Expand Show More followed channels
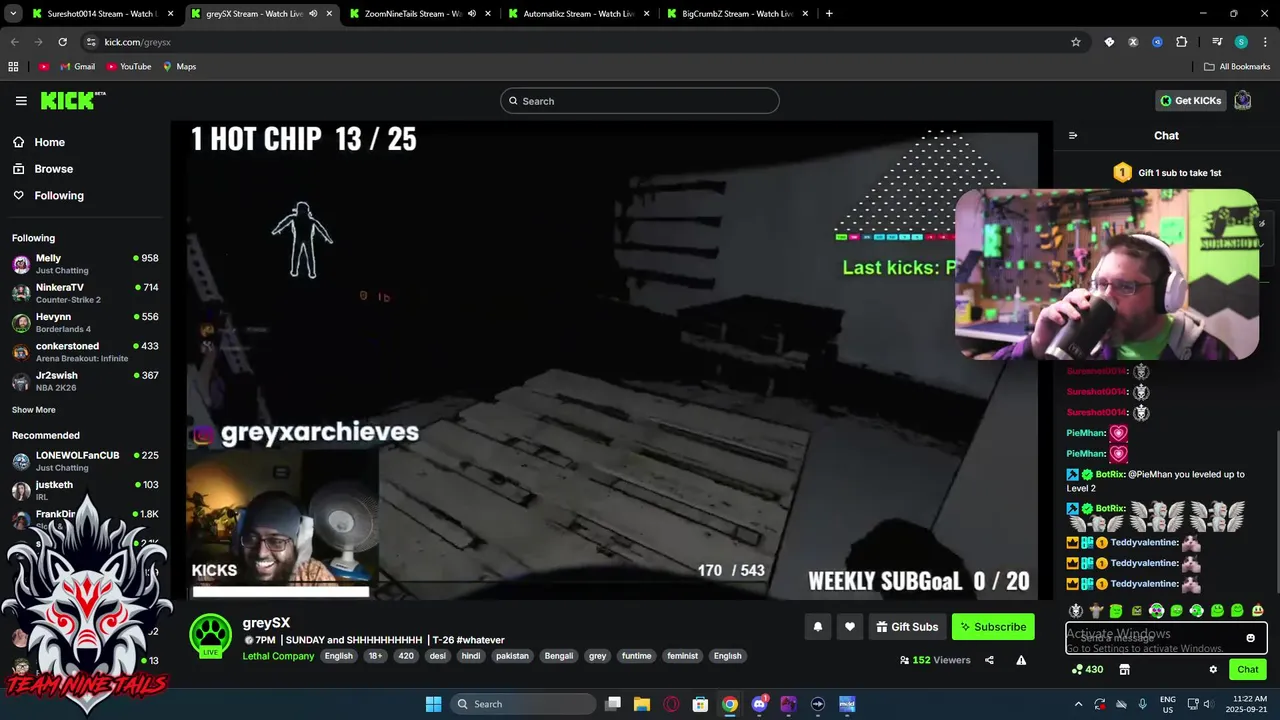 pos(33,410)
